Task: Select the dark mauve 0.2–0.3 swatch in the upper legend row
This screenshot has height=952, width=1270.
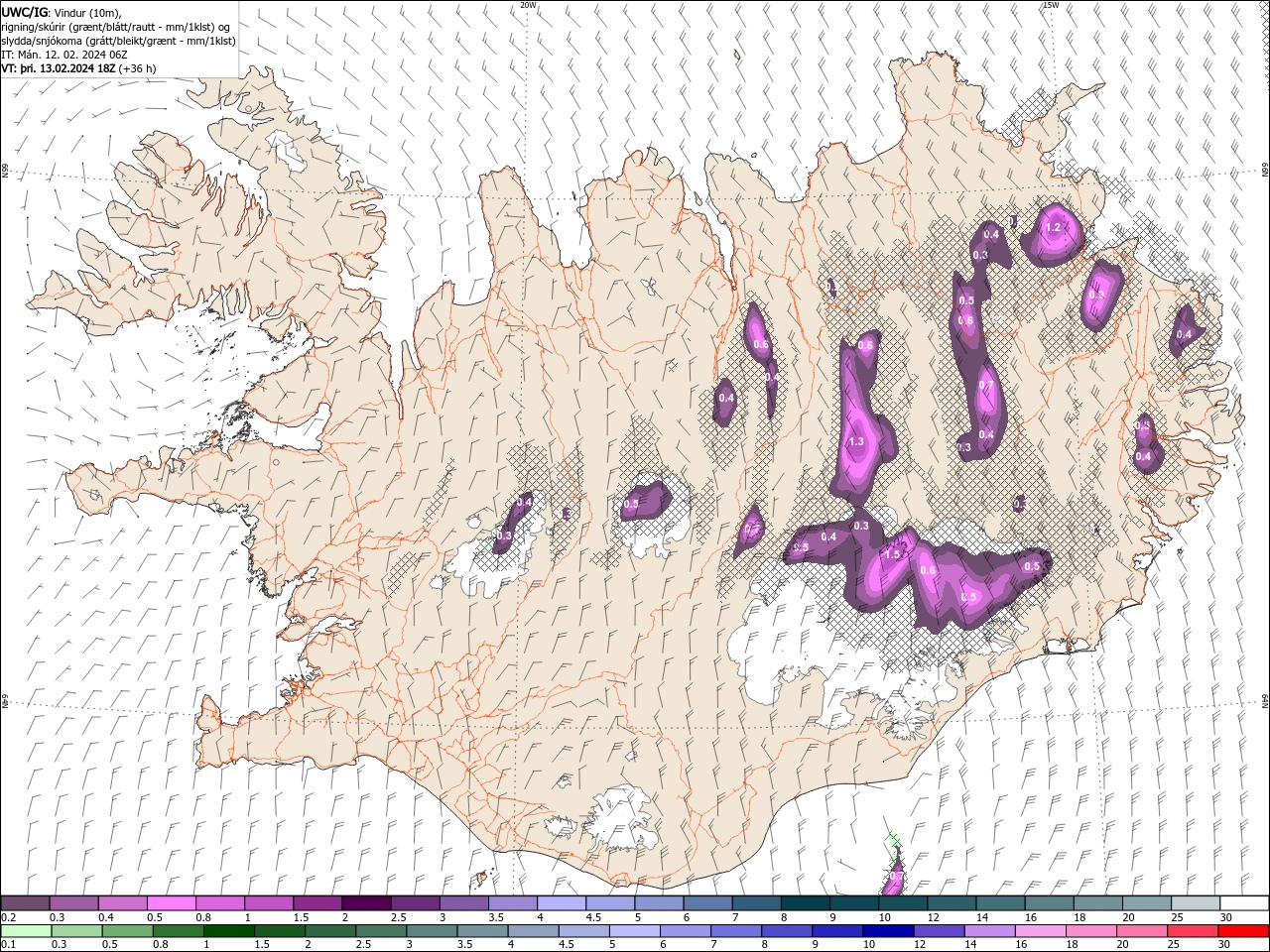Action: tap(25, 903)
